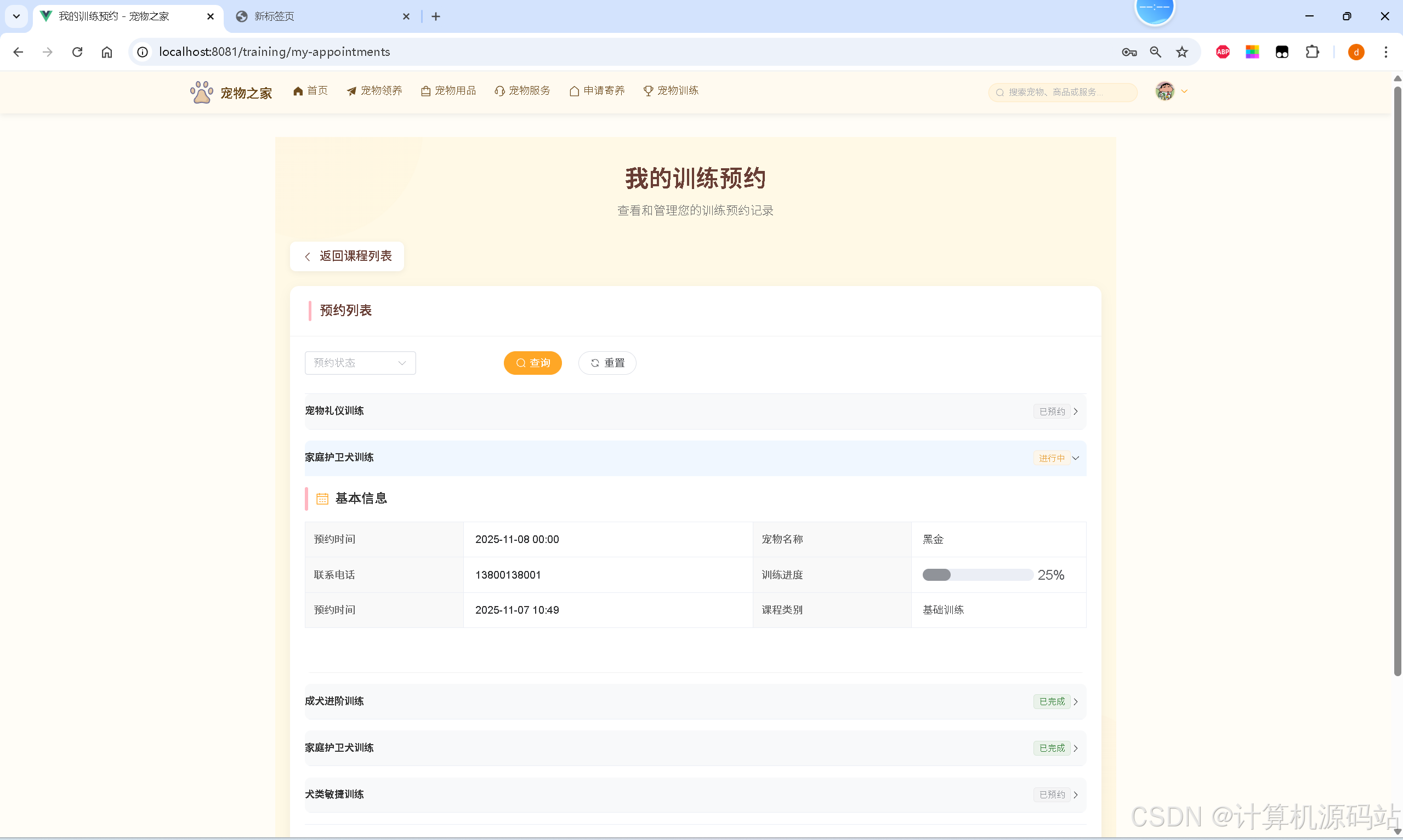Click the browser home icon
The height and width of the screenshot is (840, 1403).
[x=107, y=52]
